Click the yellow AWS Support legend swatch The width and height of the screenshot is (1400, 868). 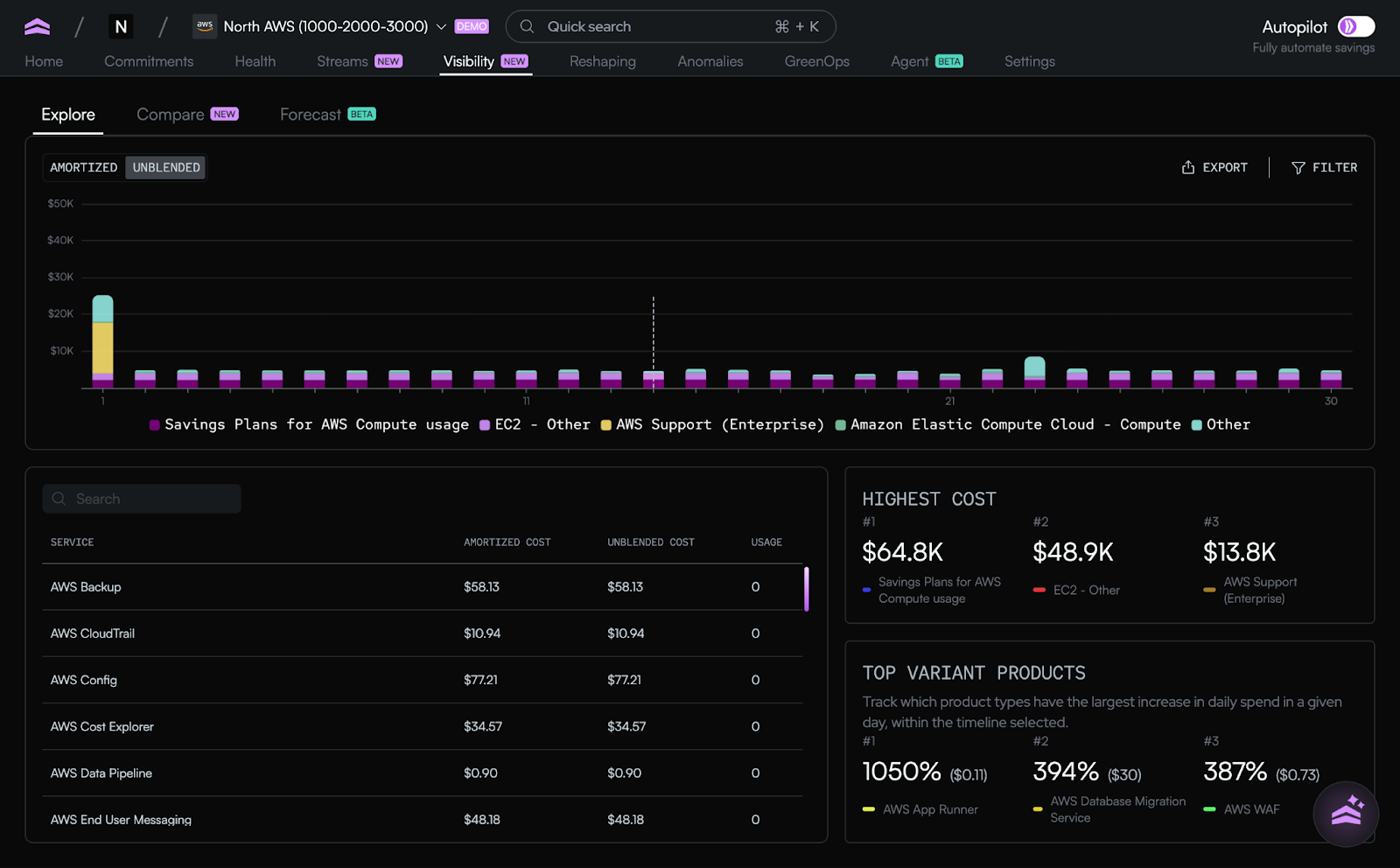click(x=605, y=424)
